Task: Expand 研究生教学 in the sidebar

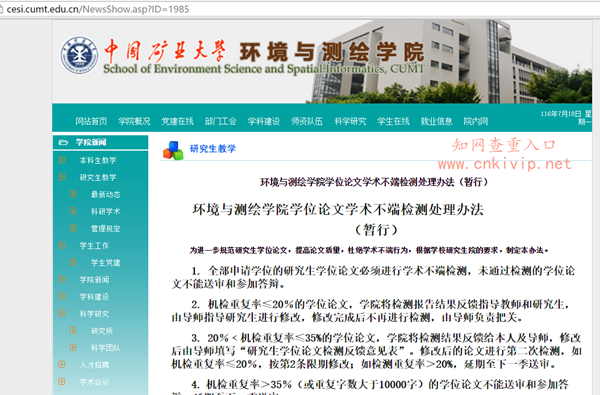Action: tap(98, 177)
